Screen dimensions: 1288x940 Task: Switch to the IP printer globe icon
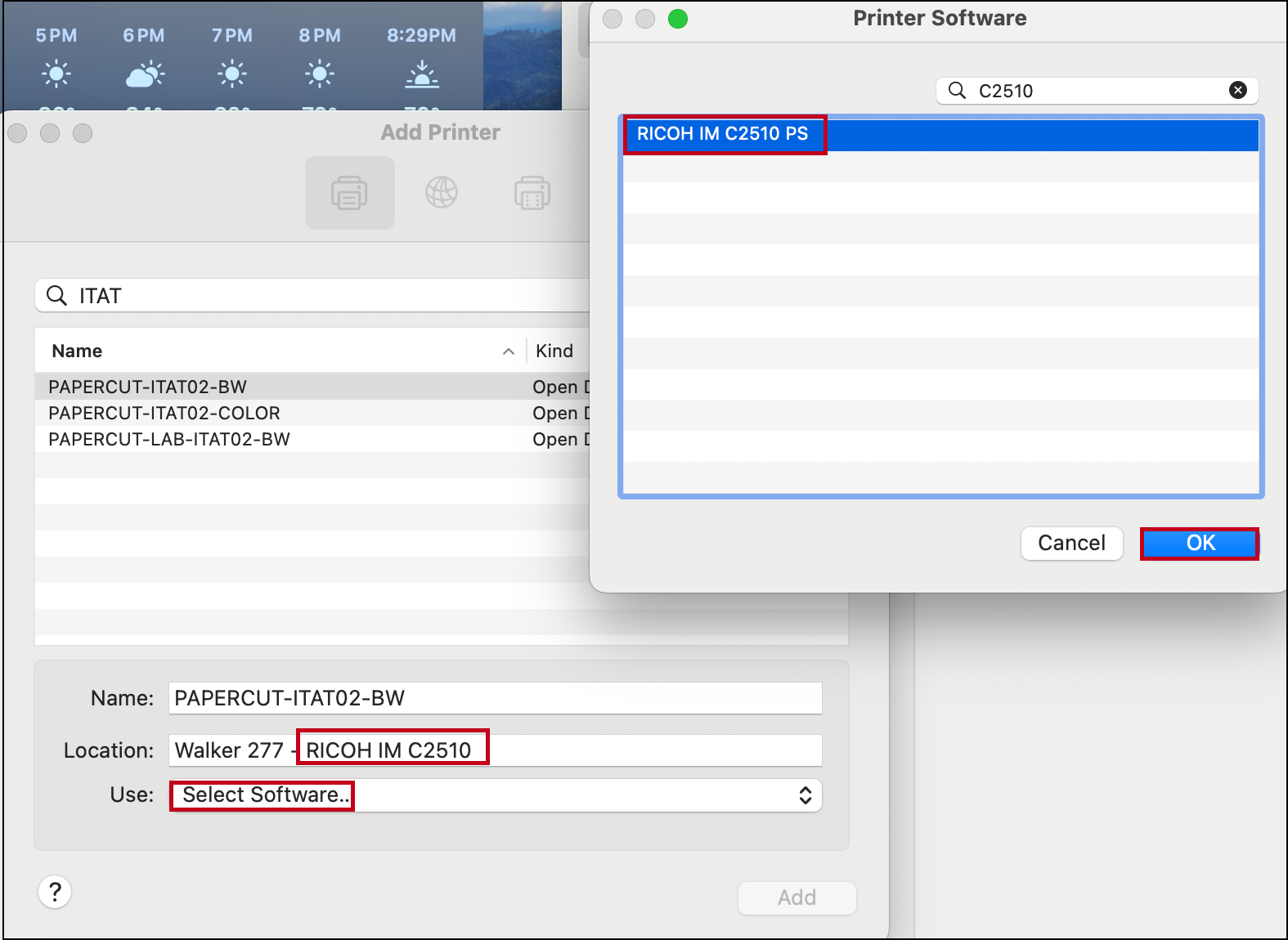pyautogui.click(x=441, y=193)
